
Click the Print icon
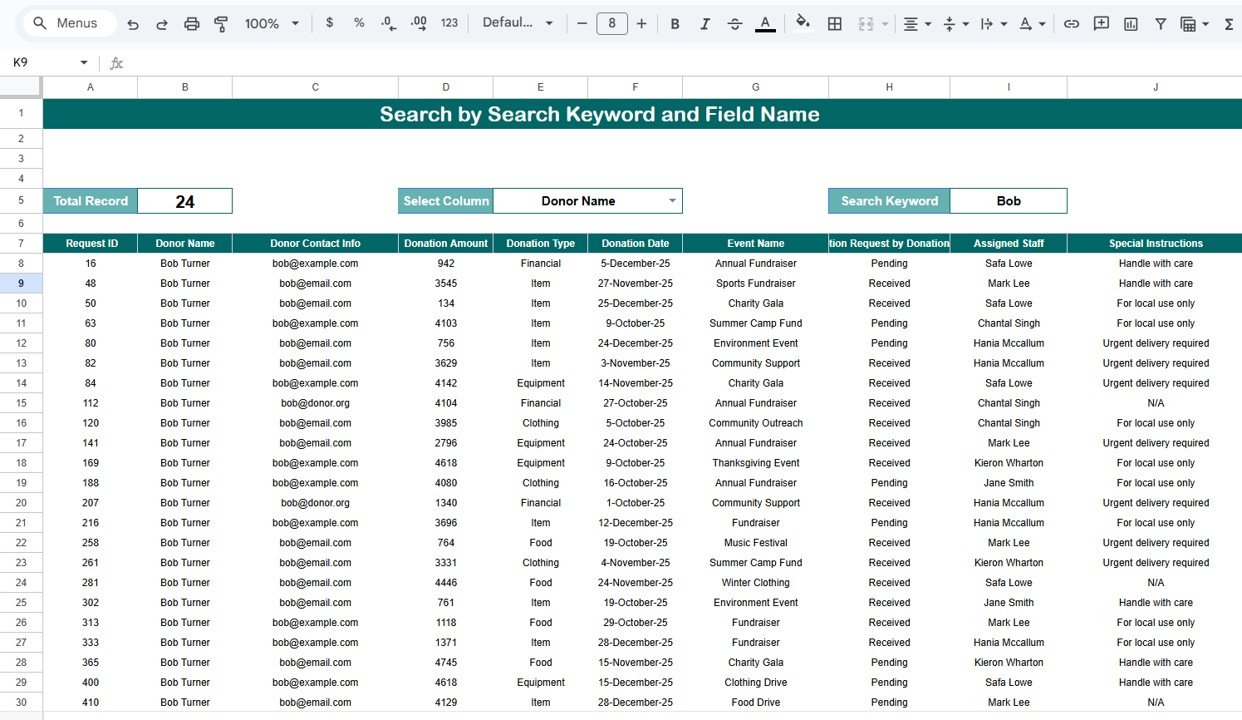[191, 23]
